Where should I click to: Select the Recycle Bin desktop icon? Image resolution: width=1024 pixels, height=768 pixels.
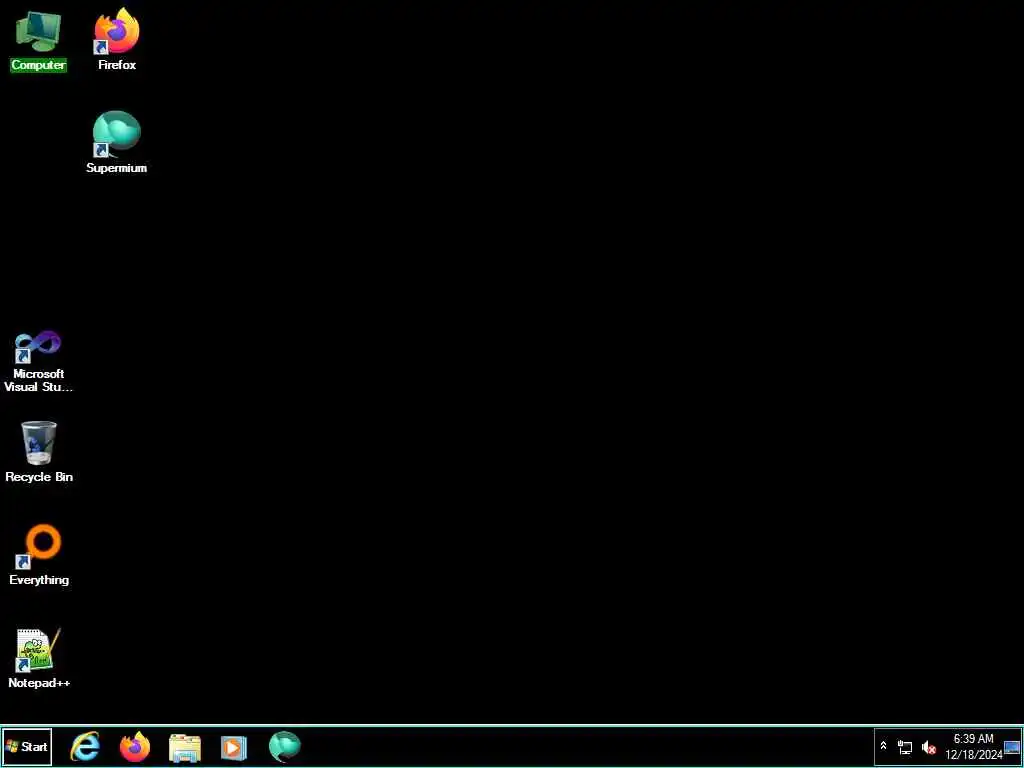coord(39,451)
